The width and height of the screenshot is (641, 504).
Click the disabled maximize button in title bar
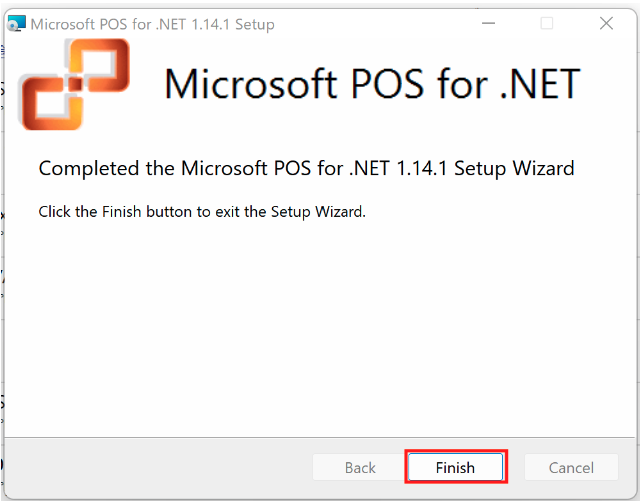(x=547, y=23)
